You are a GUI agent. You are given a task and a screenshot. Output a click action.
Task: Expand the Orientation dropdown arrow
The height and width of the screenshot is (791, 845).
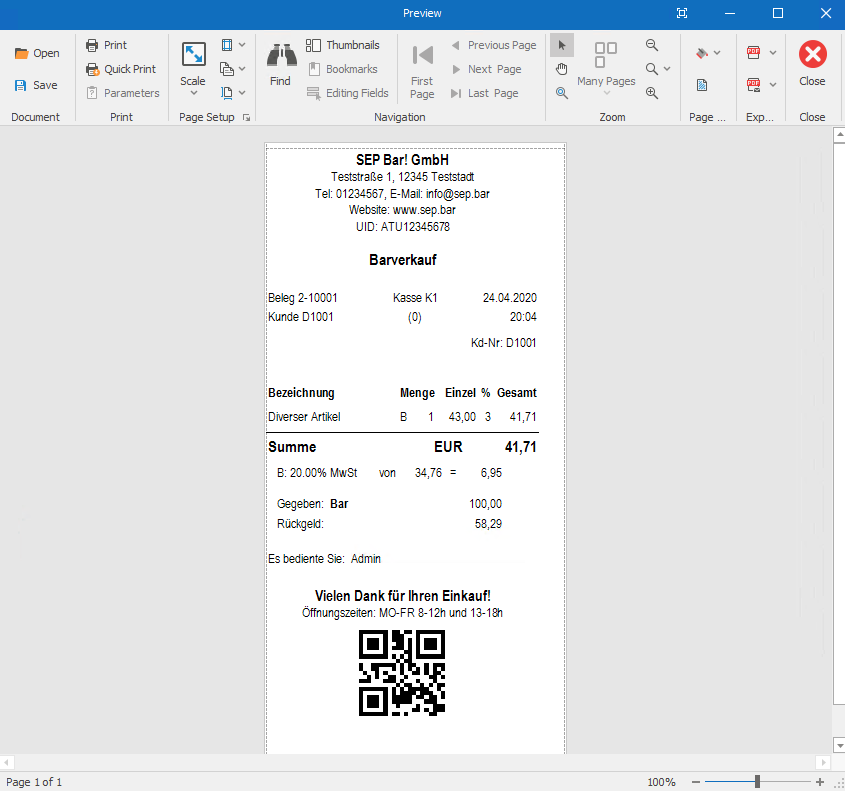(x=242, y=69)
